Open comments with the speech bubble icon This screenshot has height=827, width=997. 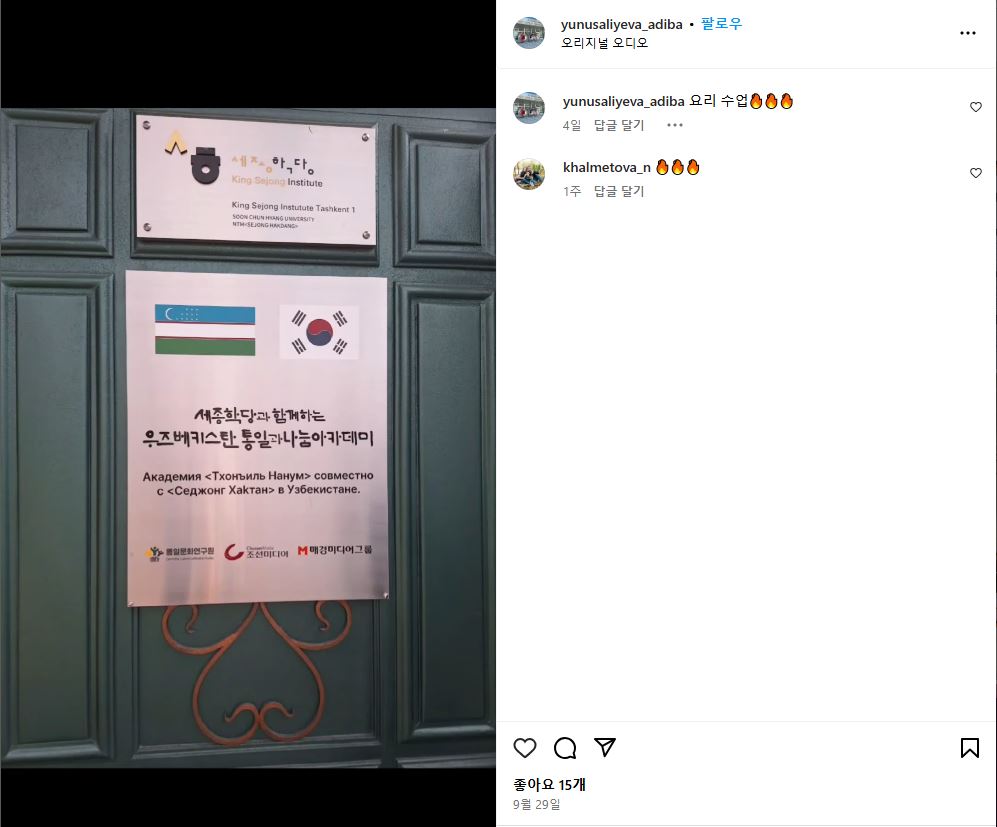565,748
